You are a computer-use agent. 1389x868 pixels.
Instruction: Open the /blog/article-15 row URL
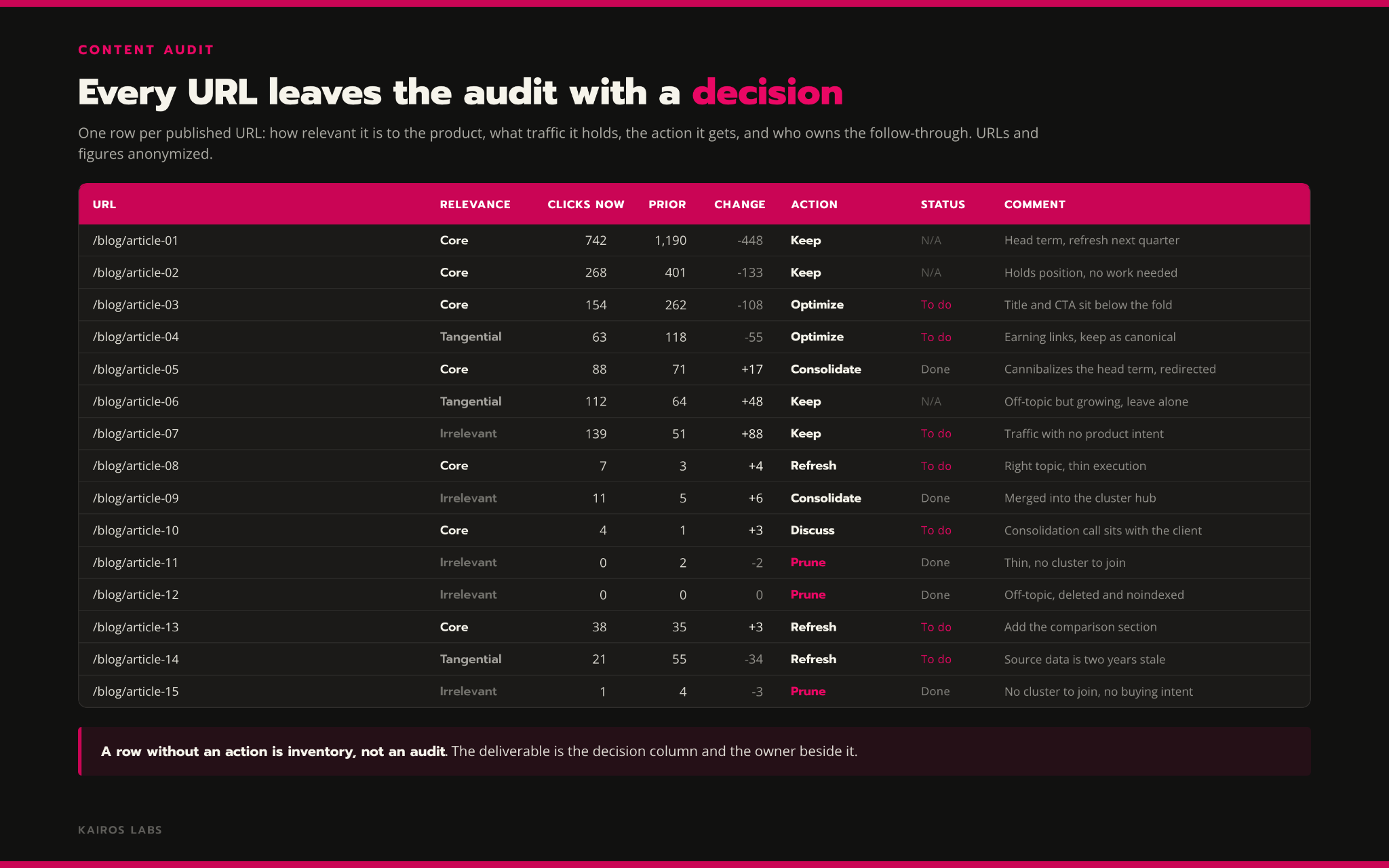click(x=136, y=691)
